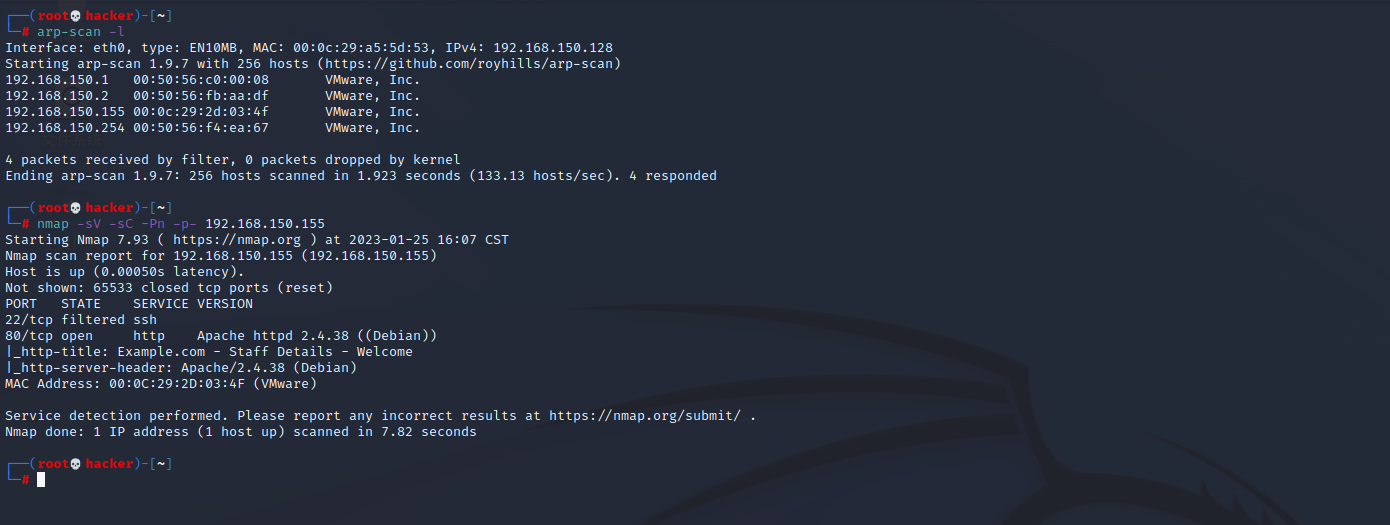
Task: Click the 192.168.150.254 host entry
Action: 213,128
